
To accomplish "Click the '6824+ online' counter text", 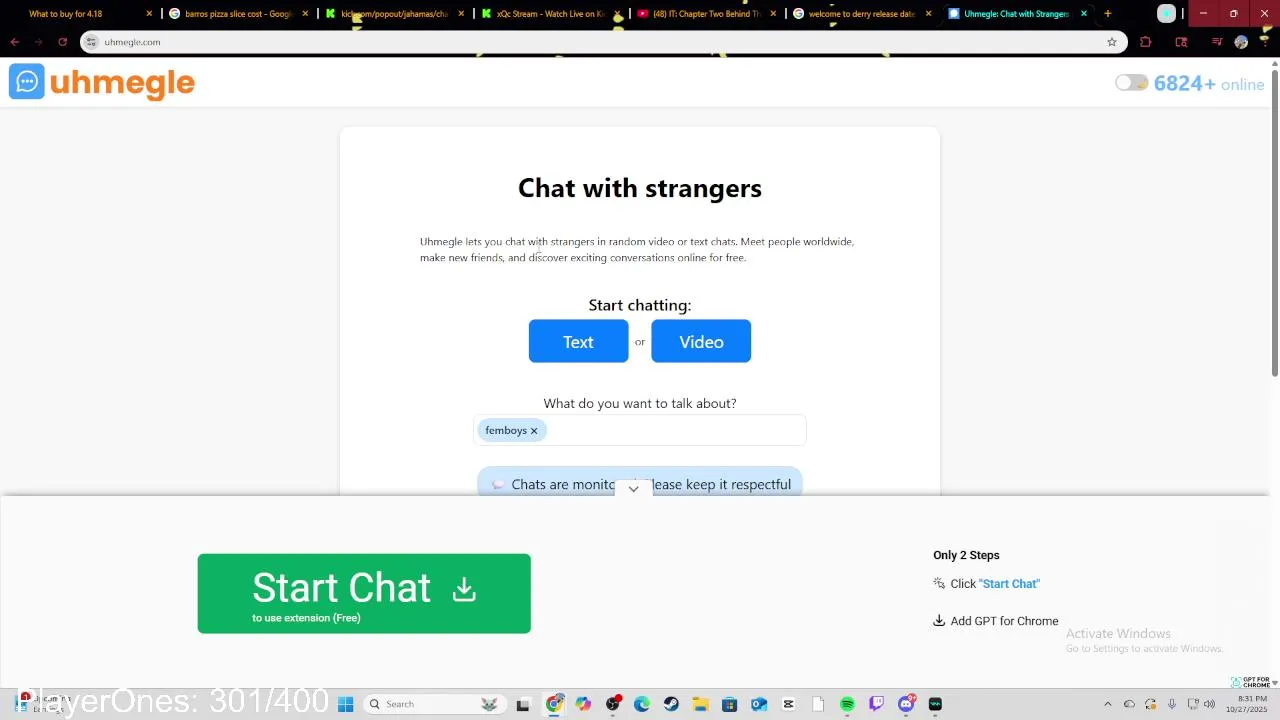I will click(x=1209, y=84).
